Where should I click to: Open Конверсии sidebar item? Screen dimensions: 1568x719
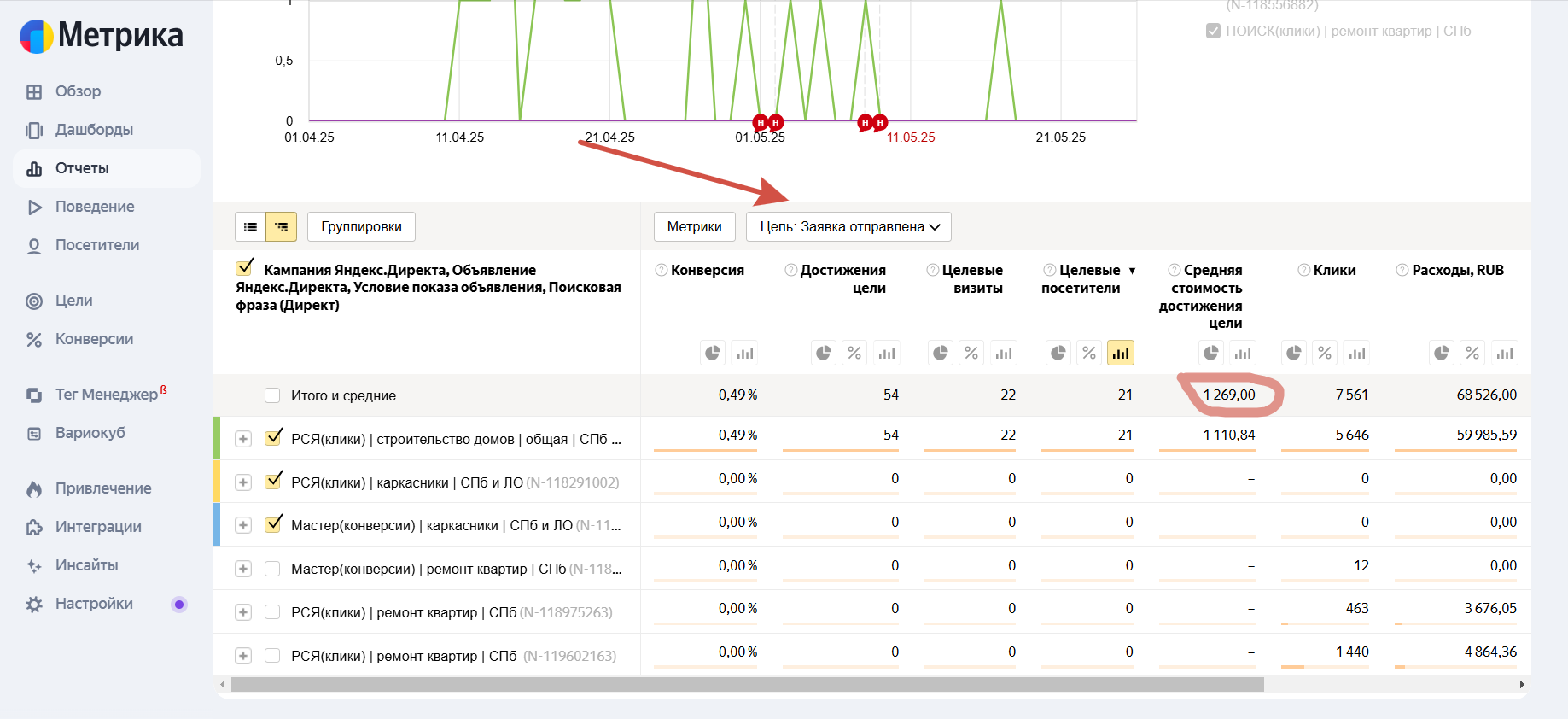[x=94, y=339]
